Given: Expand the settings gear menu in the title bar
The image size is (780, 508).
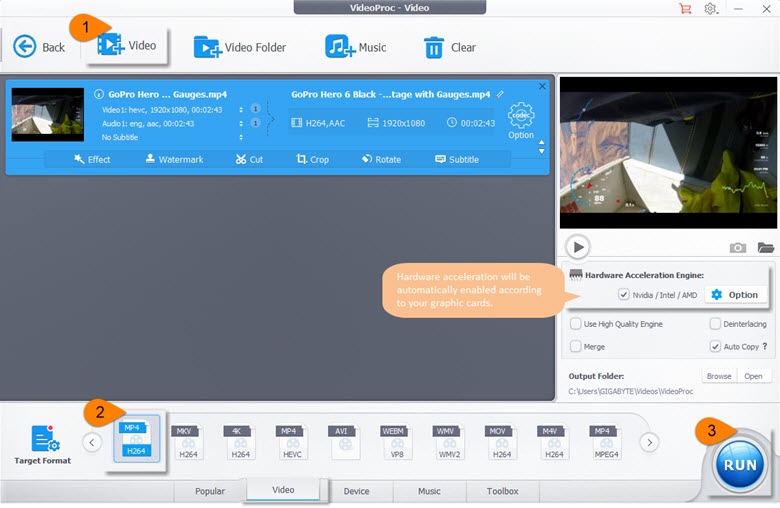Looking at the screenshot, I should [x=712, y=9].
